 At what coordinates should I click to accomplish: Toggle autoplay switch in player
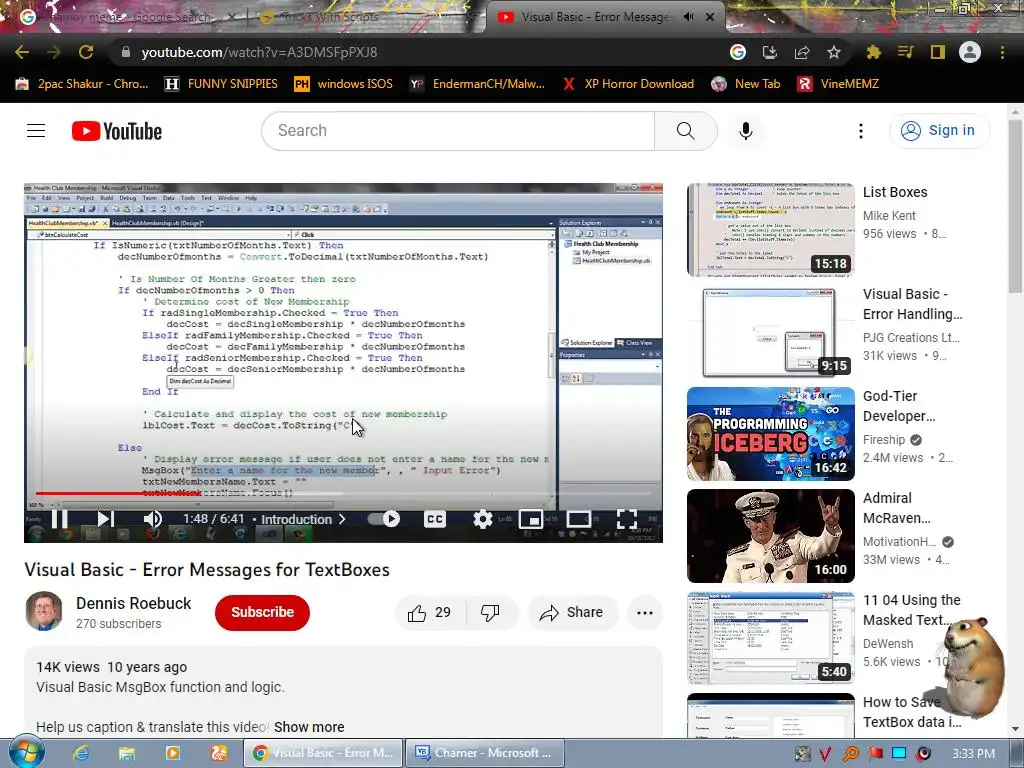pos(384,519)
